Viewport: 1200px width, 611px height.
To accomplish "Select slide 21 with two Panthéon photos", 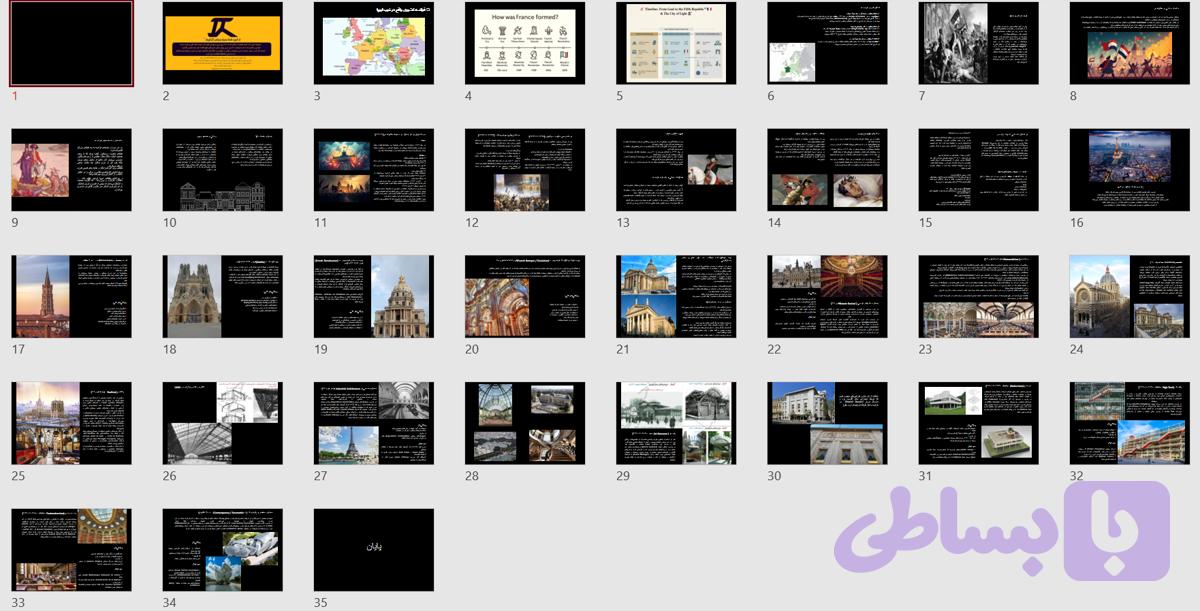I will click(x=676, y=296).
